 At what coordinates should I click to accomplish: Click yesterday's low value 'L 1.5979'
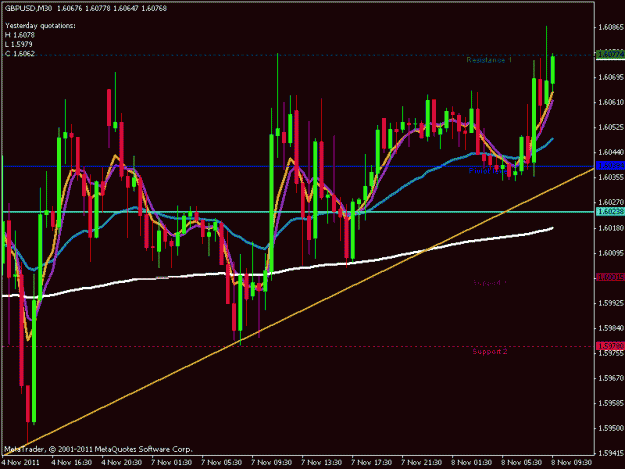tap(19, 44)
